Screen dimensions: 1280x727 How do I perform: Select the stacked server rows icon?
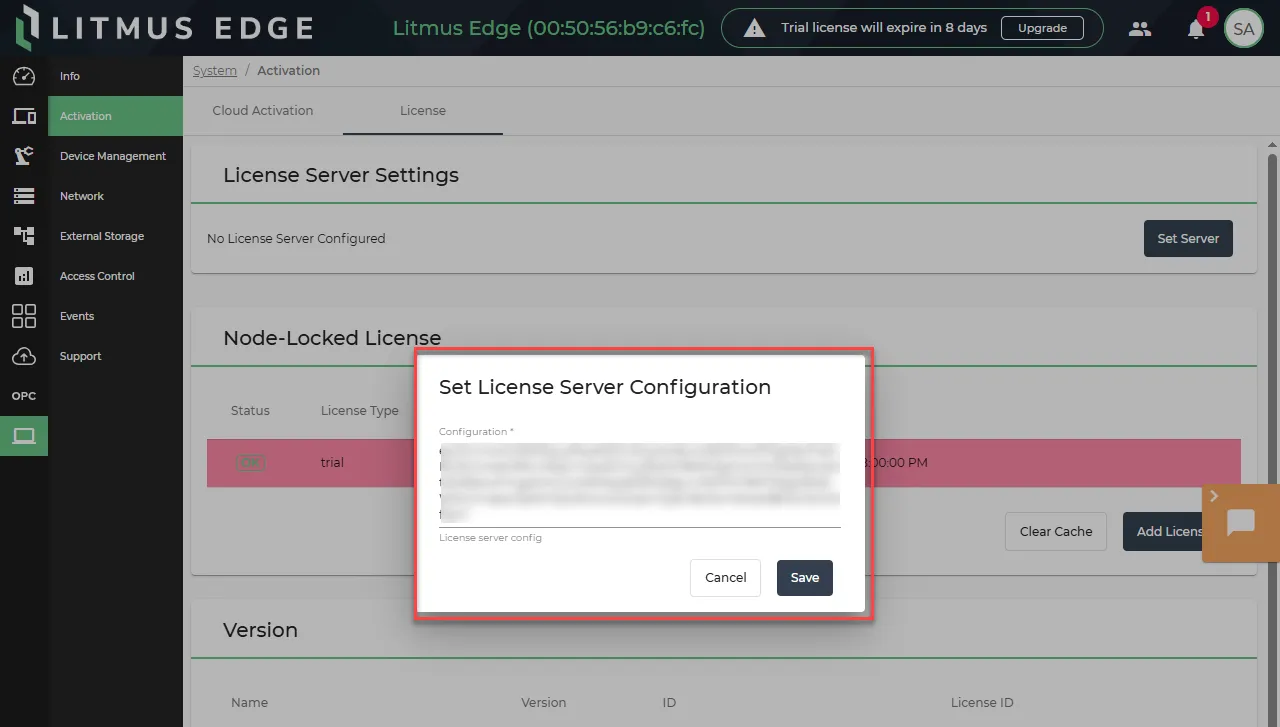point(24,196)
